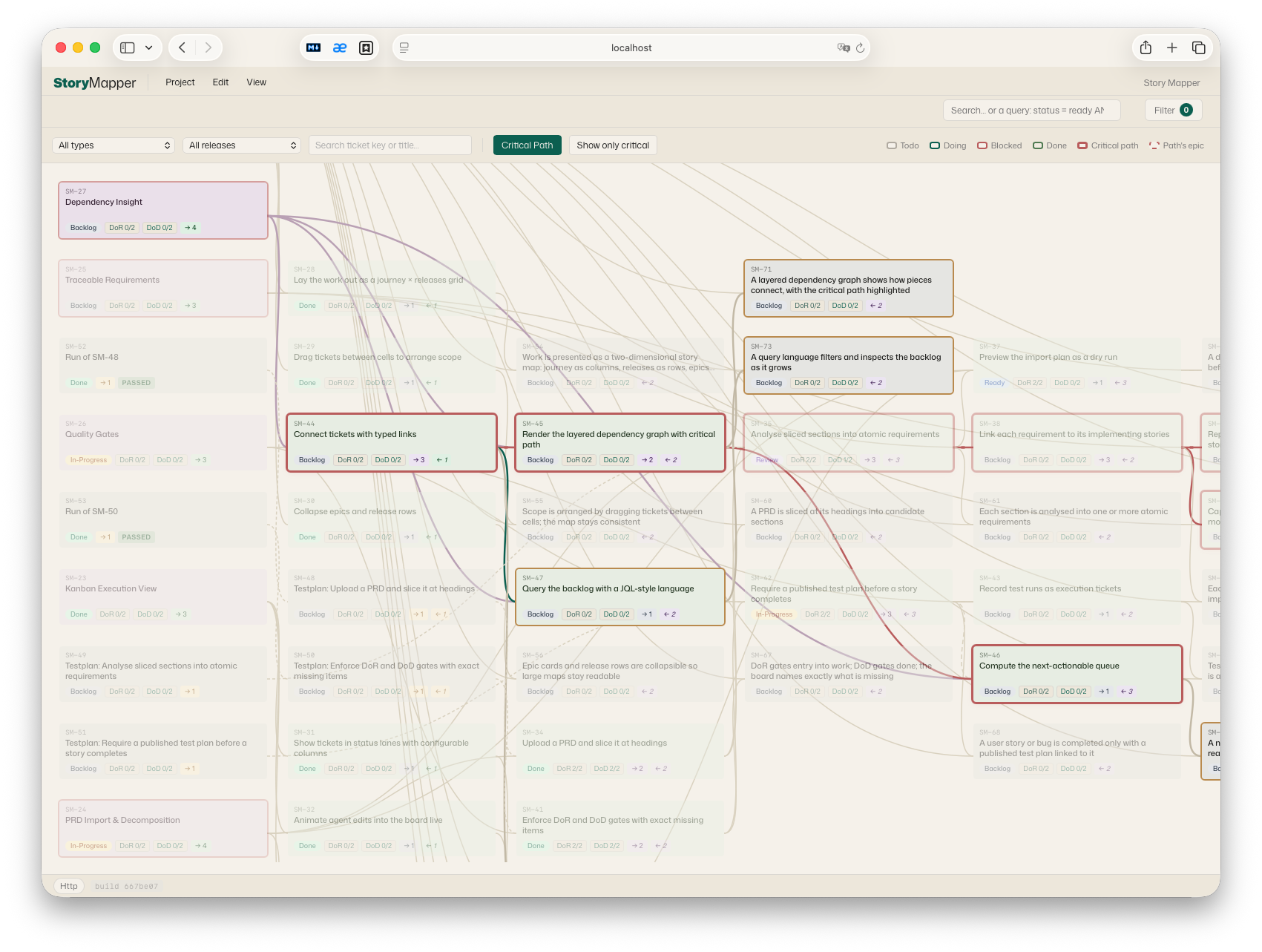Click the ←2 incoming links on SM-71
Viewport: 1262px width, 952px height.
[x=876, y=306]
